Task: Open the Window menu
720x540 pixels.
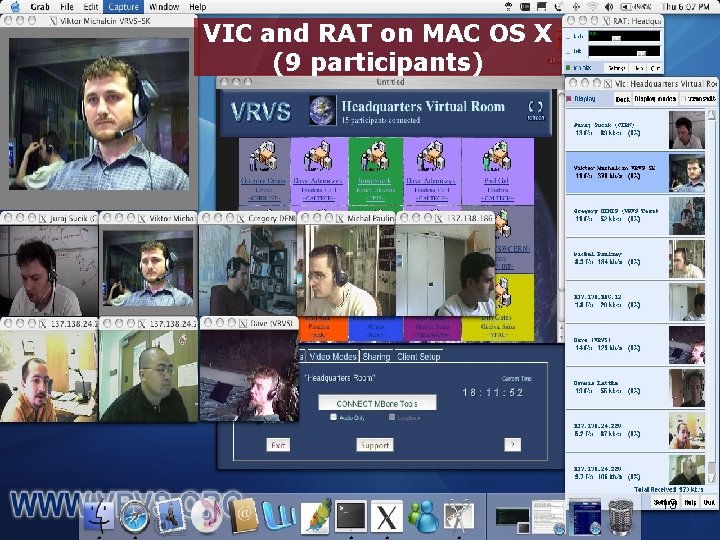Action: pos(164,6)
